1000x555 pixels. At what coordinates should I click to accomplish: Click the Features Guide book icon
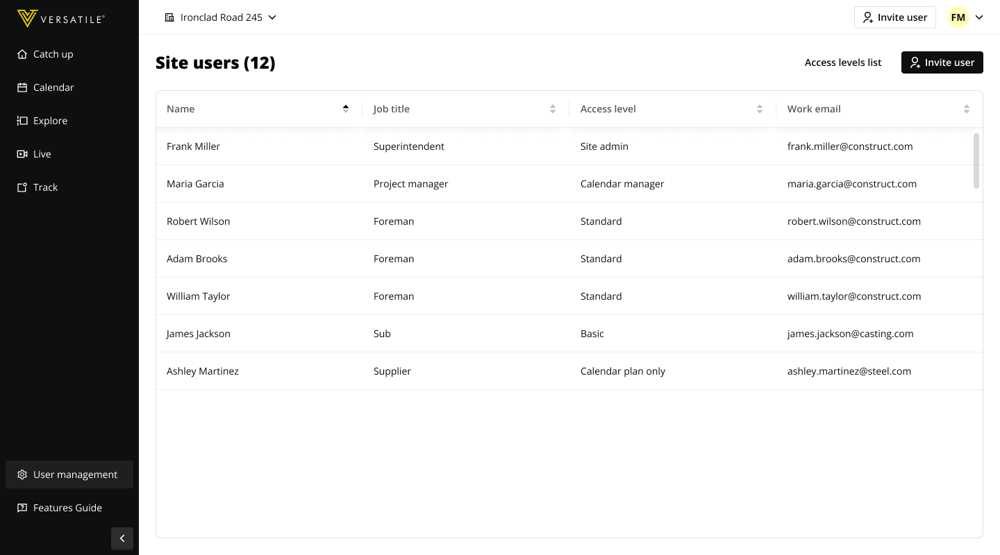[22, 508]
